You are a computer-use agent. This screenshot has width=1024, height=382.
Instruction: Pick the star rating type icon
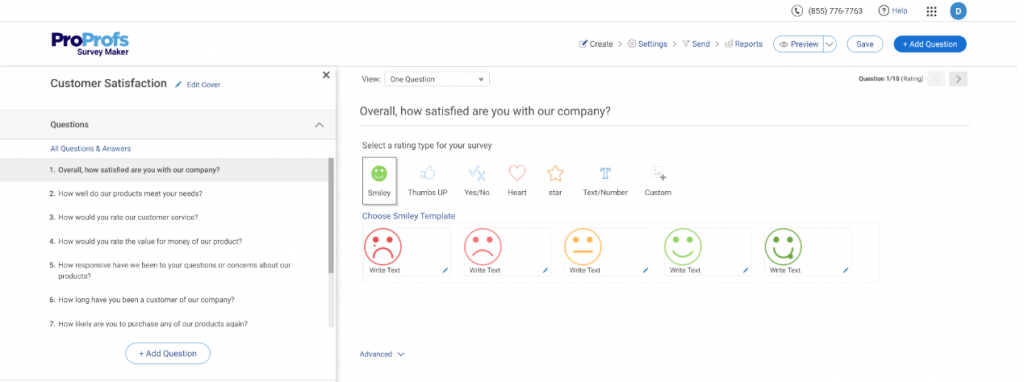tap(555, 173)
